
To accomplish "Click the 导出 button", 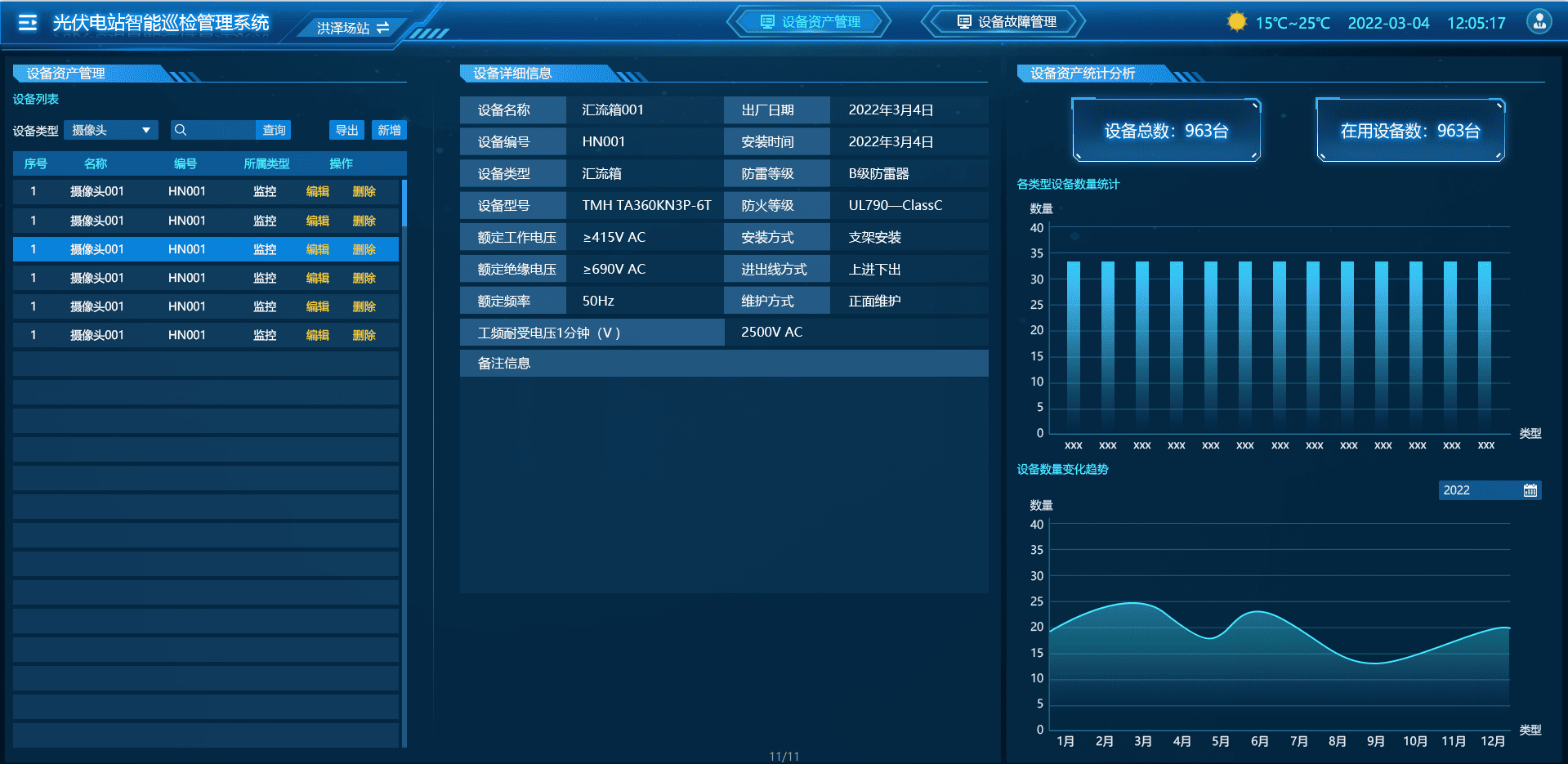I will pyautogui.click(x=347, y=130).
